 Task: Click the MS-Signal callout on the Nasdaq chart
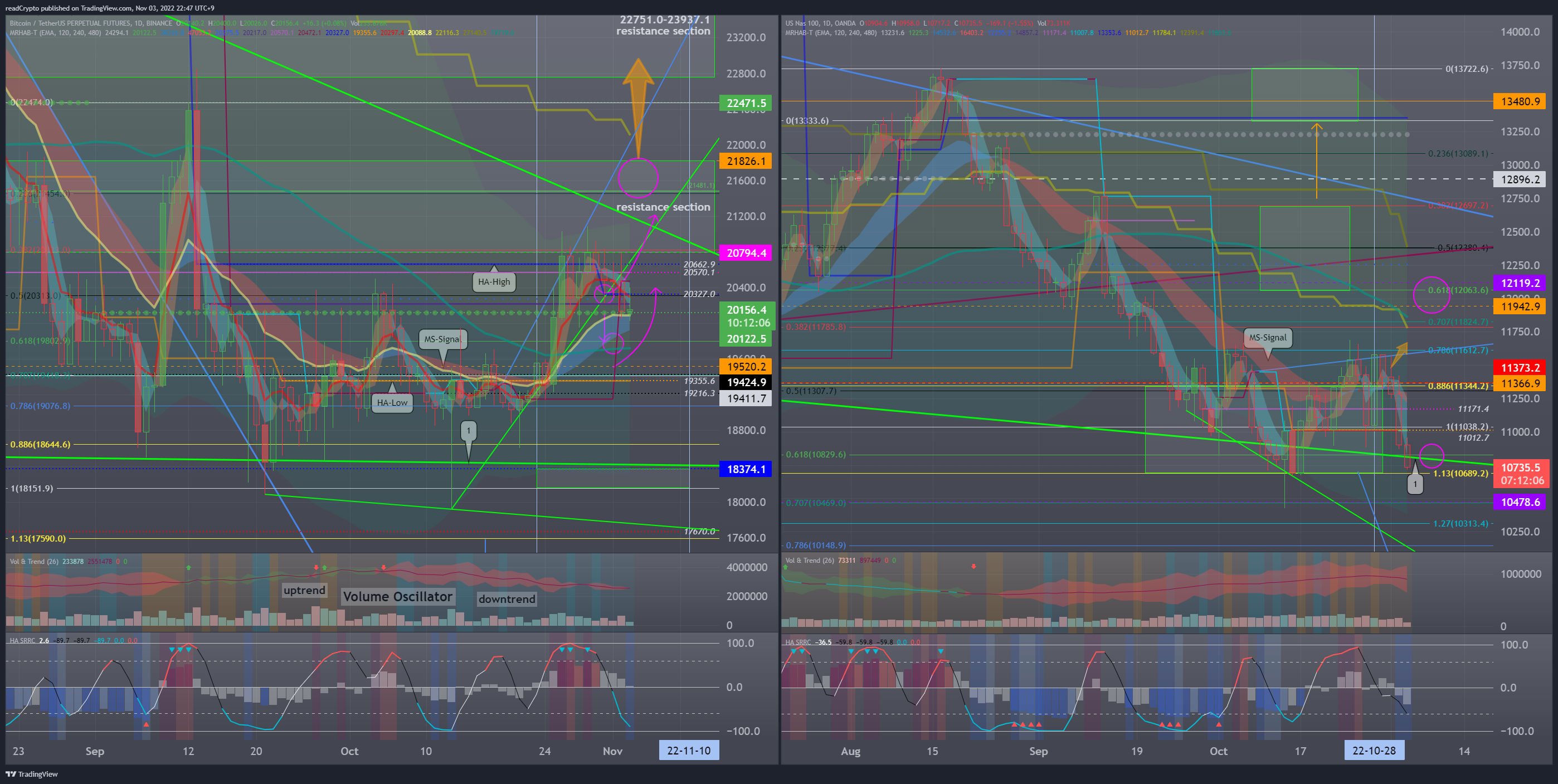coord(1268,338)
